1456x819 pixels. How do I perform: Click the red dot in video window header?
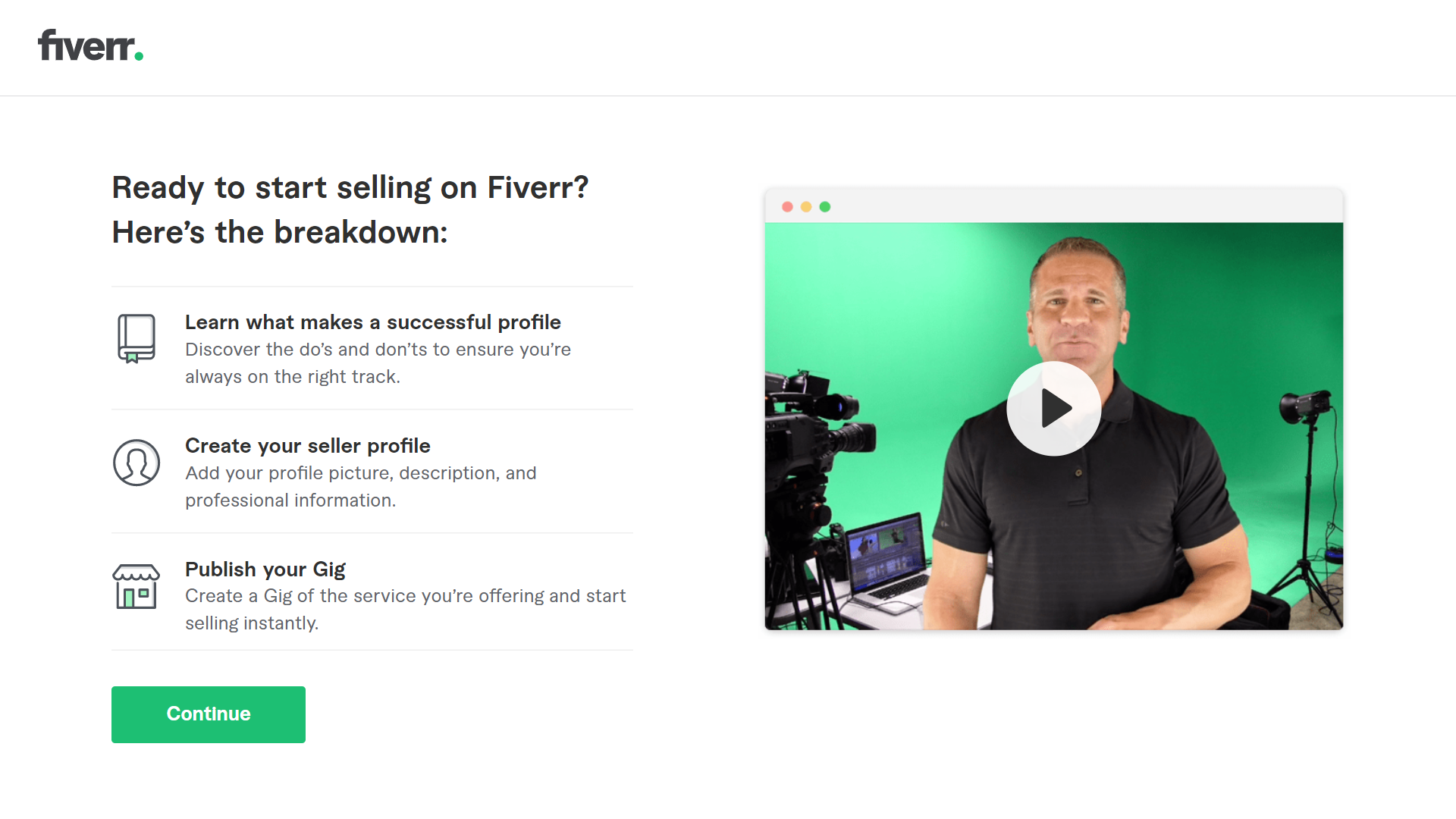787,207
